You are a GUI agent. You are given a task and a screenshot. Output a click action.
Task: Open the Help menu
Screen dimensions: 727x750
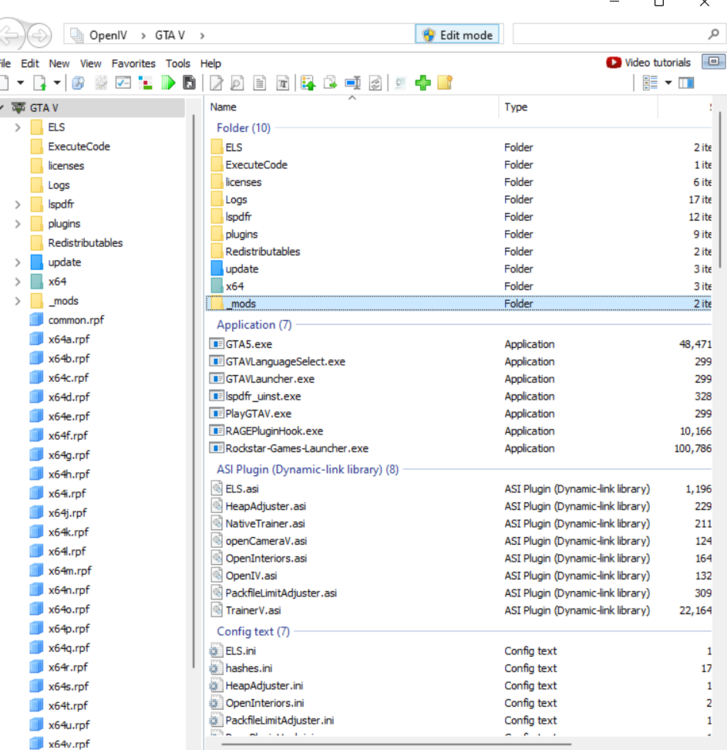coord(210,63)
